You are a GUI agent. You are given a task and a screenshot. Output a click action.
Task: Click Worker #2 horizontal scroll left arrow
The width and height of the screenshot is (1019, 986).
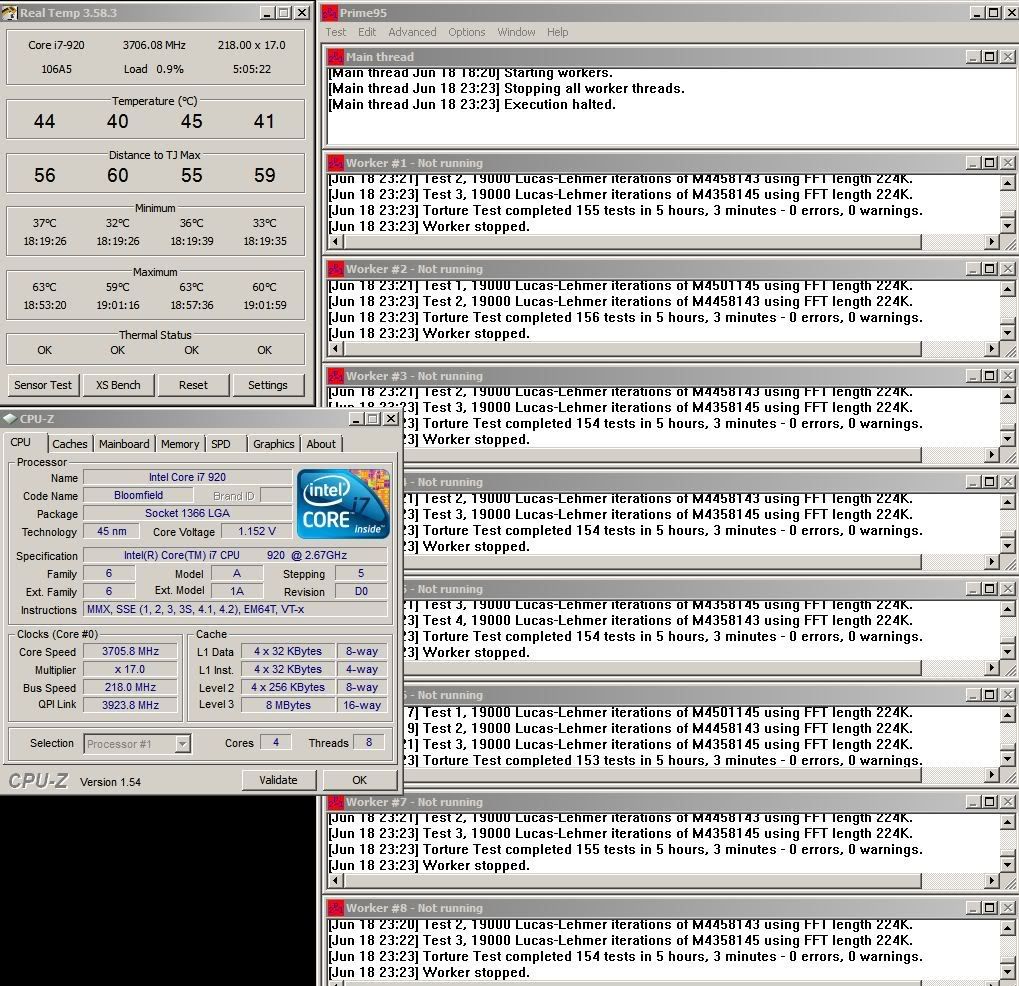[x=335, y=348]
